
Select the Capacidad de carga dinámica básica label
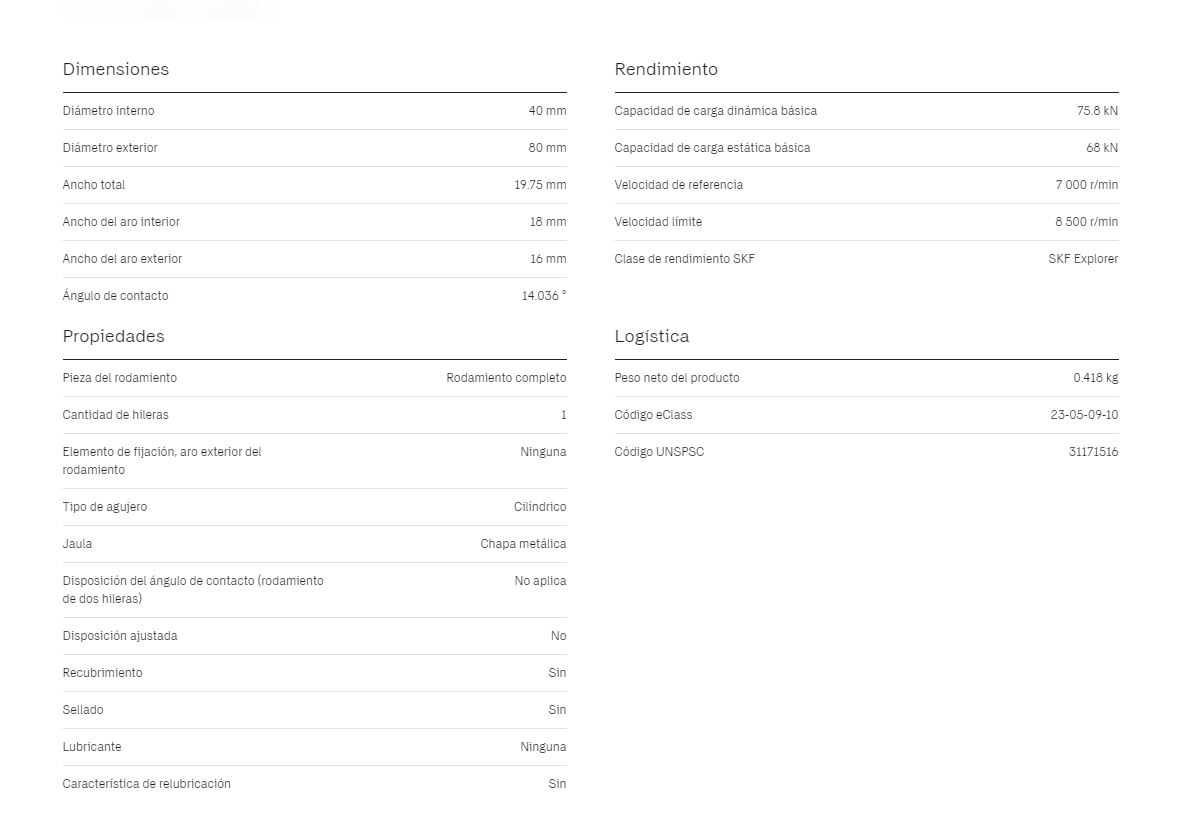coord(716,111)
